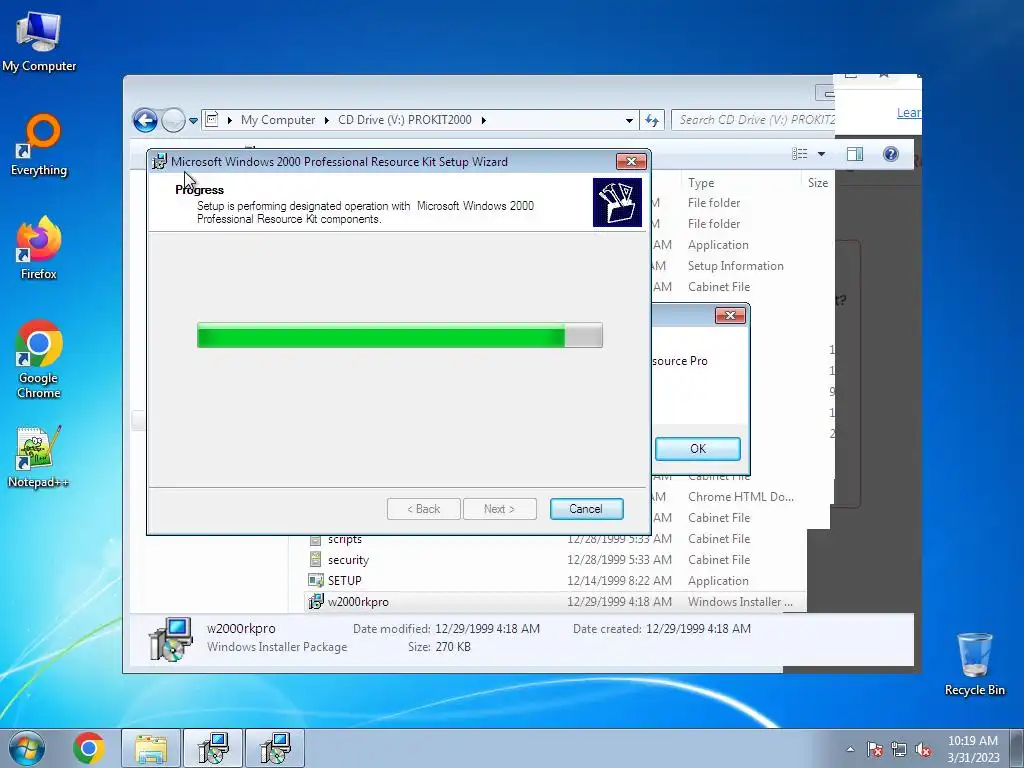Image resolution: width=1024 pixels, height=768 pixels.
Task: Click the Setup Wizard title bar icon
Action: [x=159, y=161]
